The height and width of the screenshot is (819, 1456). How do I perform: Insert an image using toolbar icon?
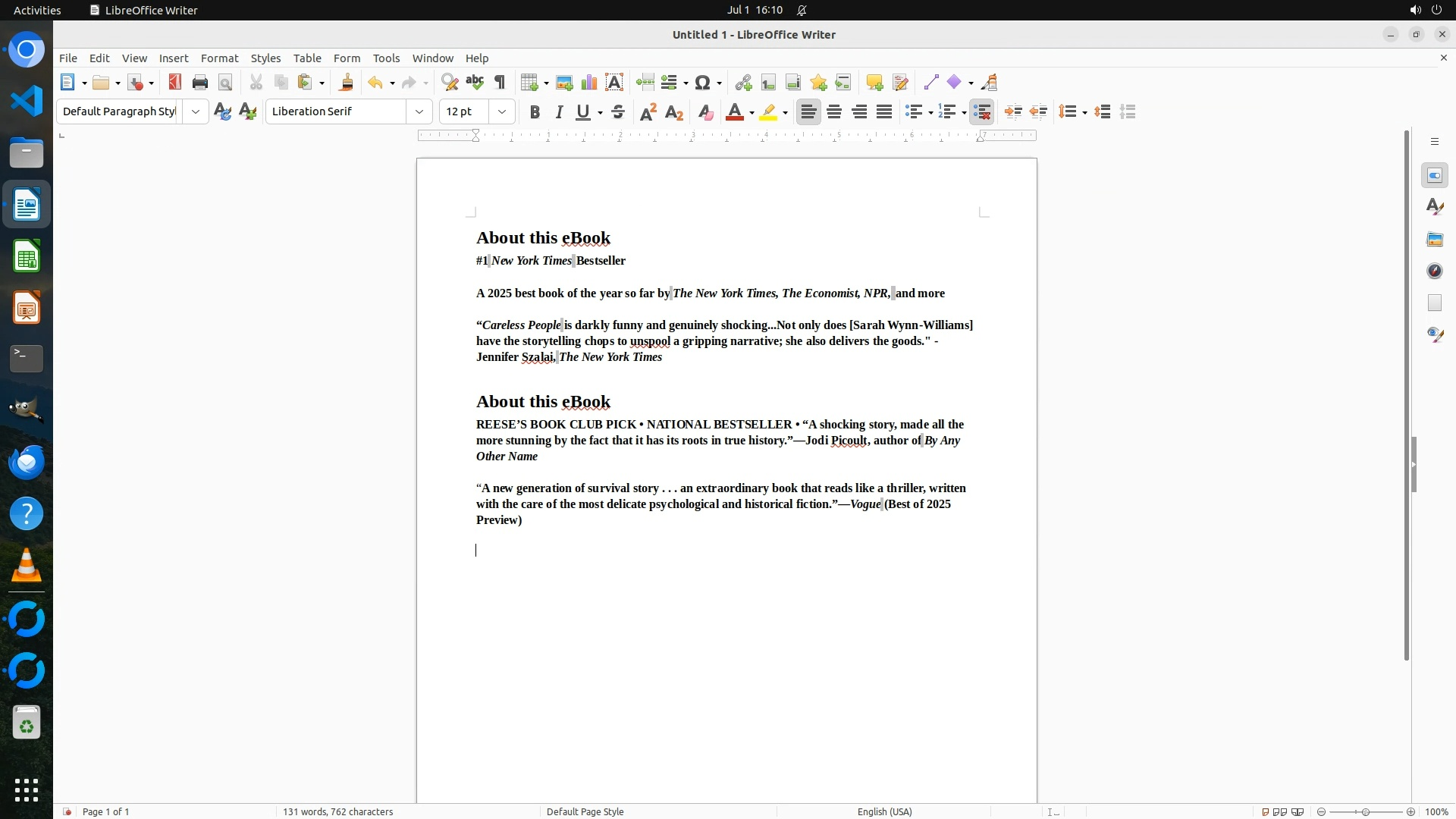click(x=564, y=83)
